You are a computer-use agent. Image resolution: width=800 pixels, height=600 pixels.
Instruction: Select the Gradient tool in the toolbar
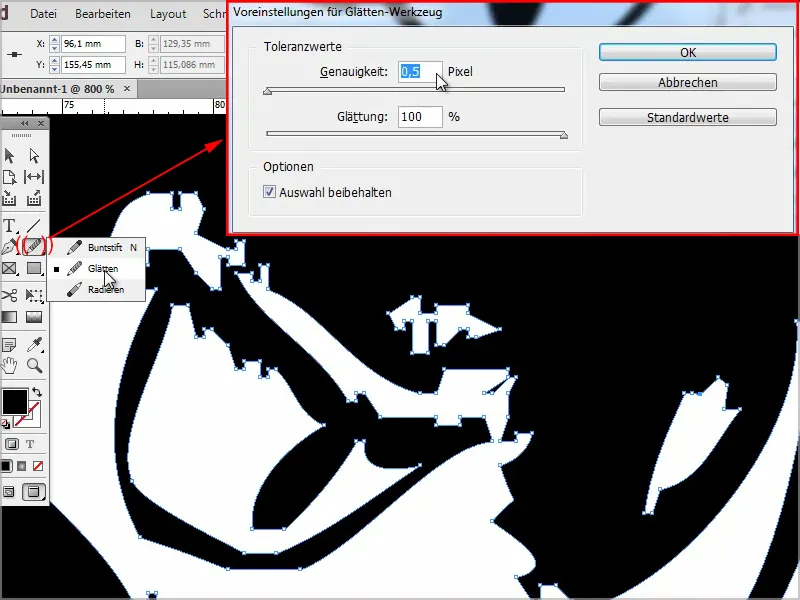12,318
